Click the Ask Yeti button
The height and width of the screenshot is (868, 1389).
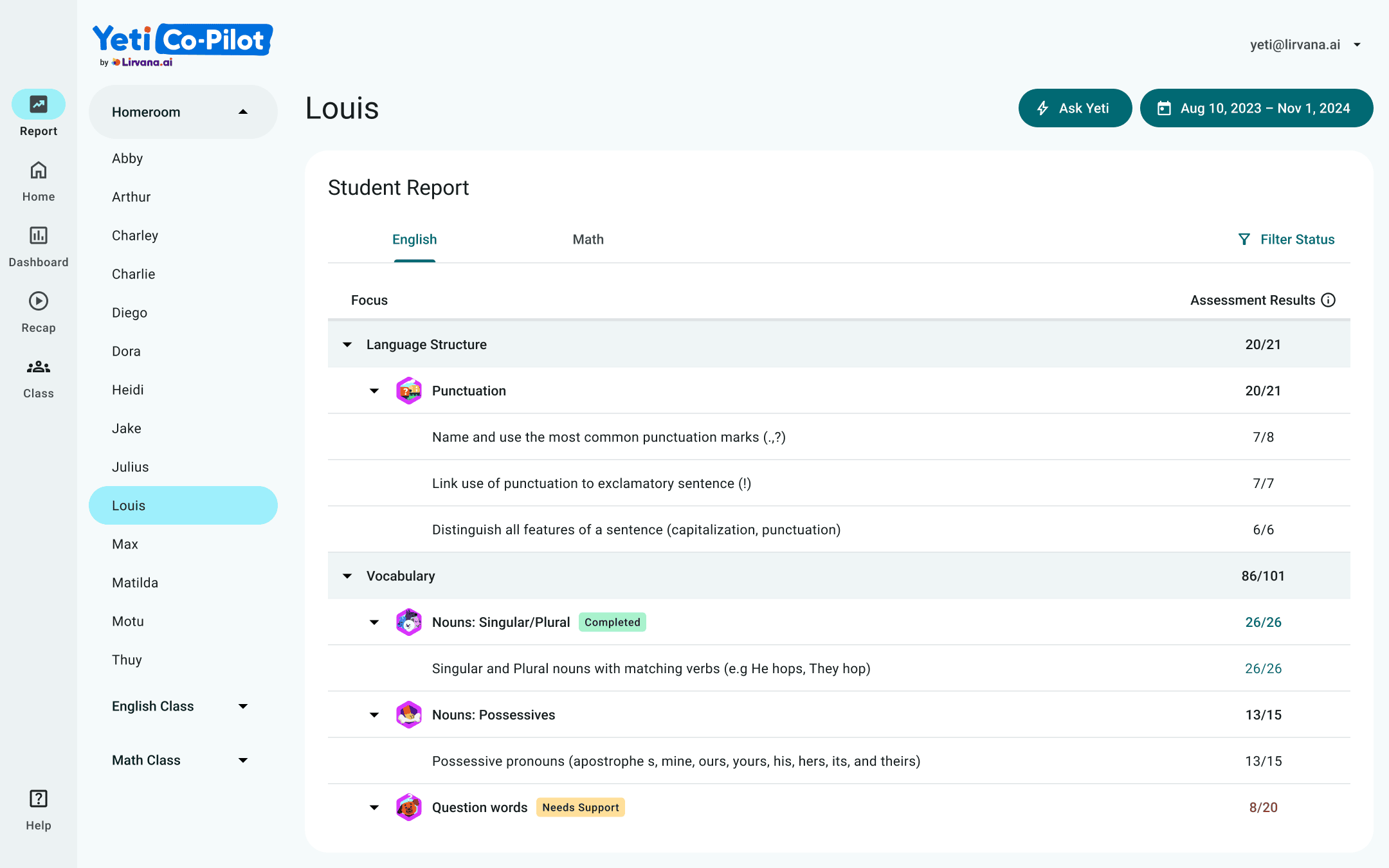pos(1075,108)
